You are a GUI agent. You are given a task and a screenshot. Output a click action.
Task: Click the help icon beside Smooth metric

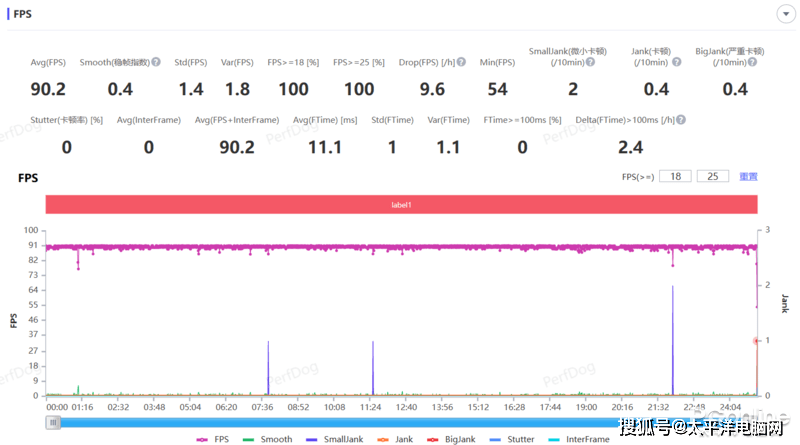(156, 63)
